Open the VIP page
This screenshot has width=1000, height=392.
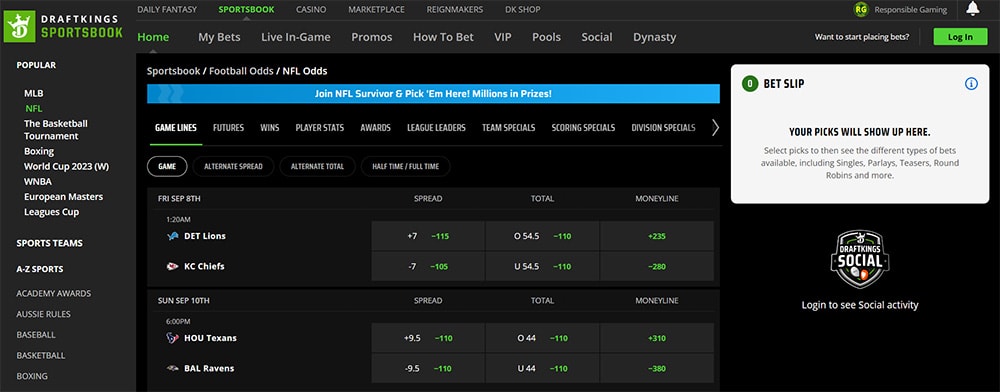[x=503, y=37]
